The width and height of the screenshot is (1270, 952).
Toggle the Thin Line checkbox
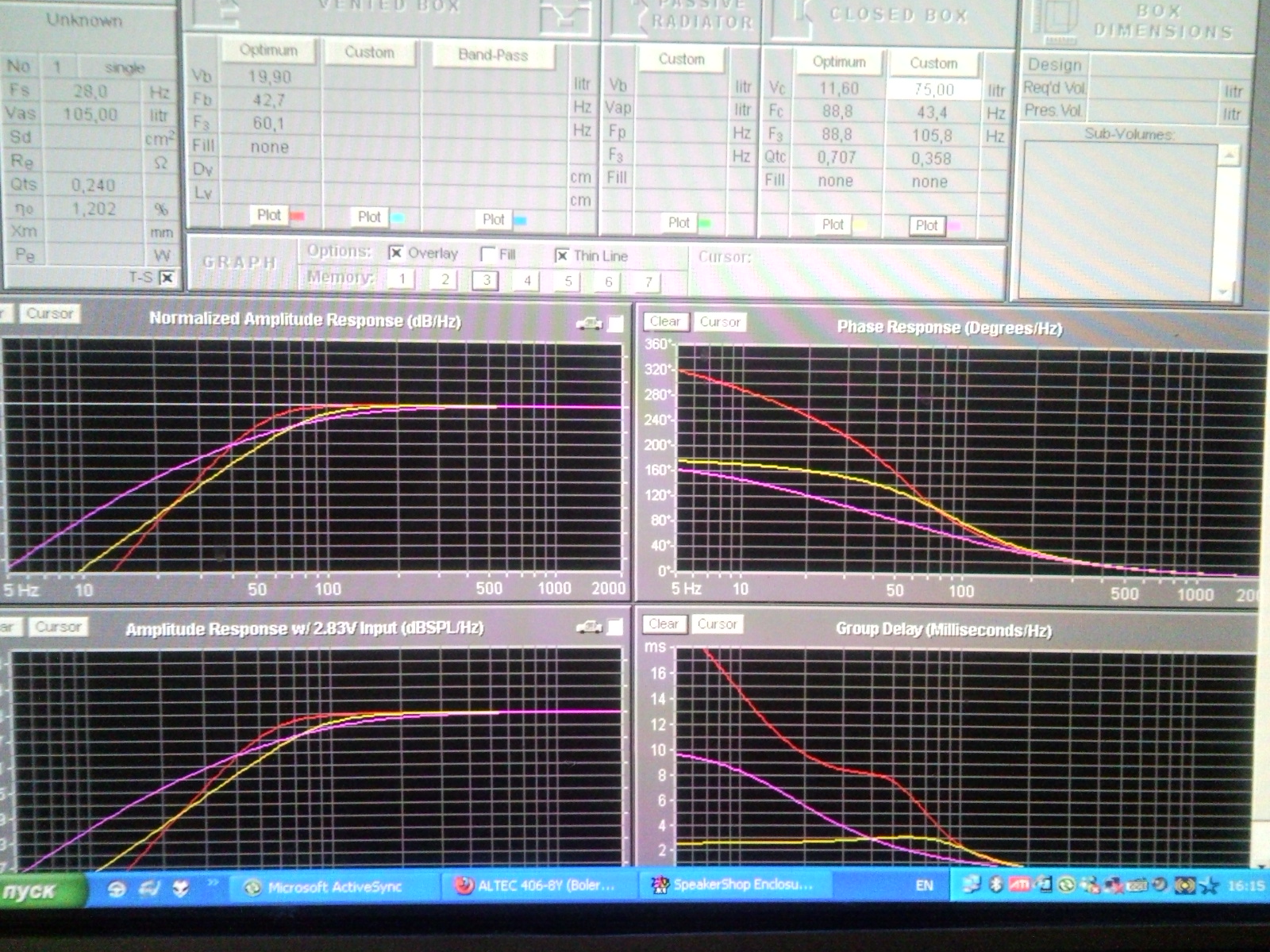pos(562,255)
